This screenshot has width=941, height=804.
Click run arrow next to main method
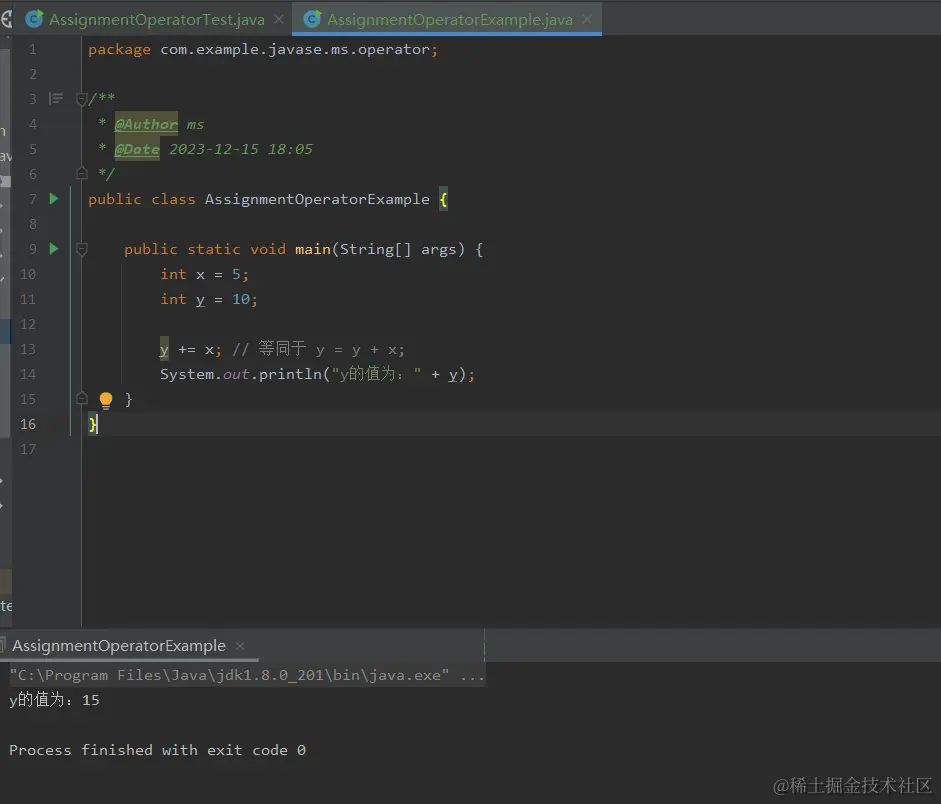pyautogui.click(x=53, y=248)
